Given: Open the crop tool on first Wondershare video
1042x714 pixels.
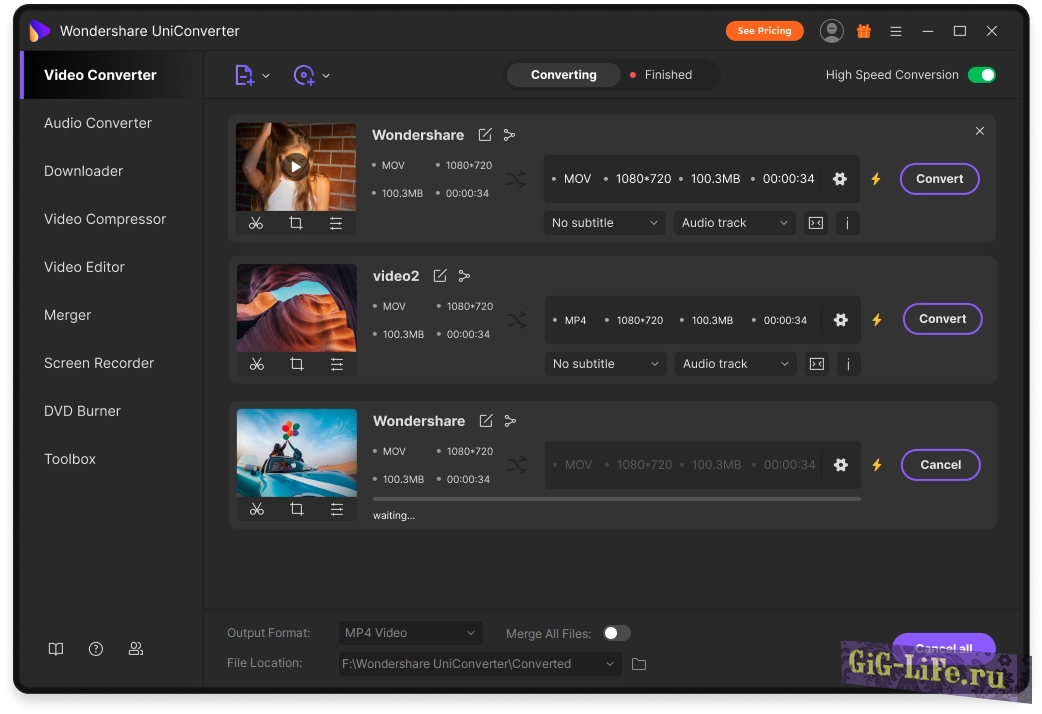Looking at the screenshot, I should point(296,223).
